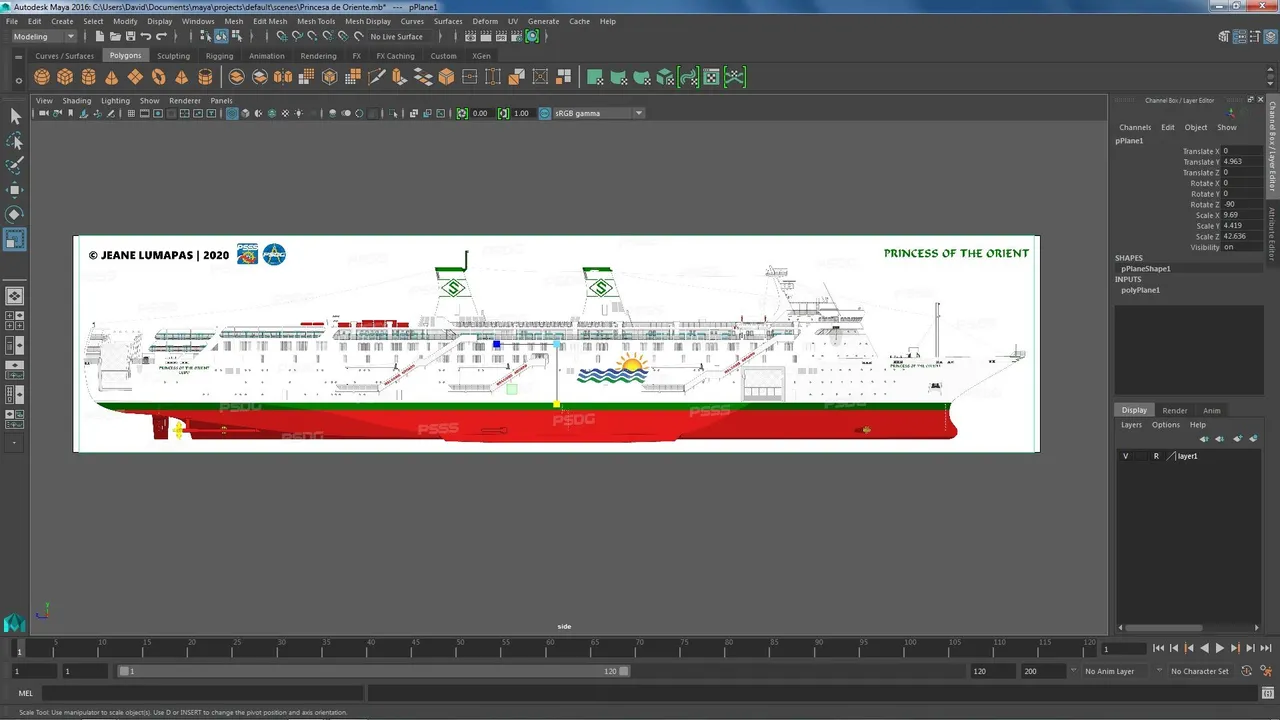This screenshot has width=1280, height=720.
Task: Open the viewport Shading menu
Action: click(x=76, y=100)
